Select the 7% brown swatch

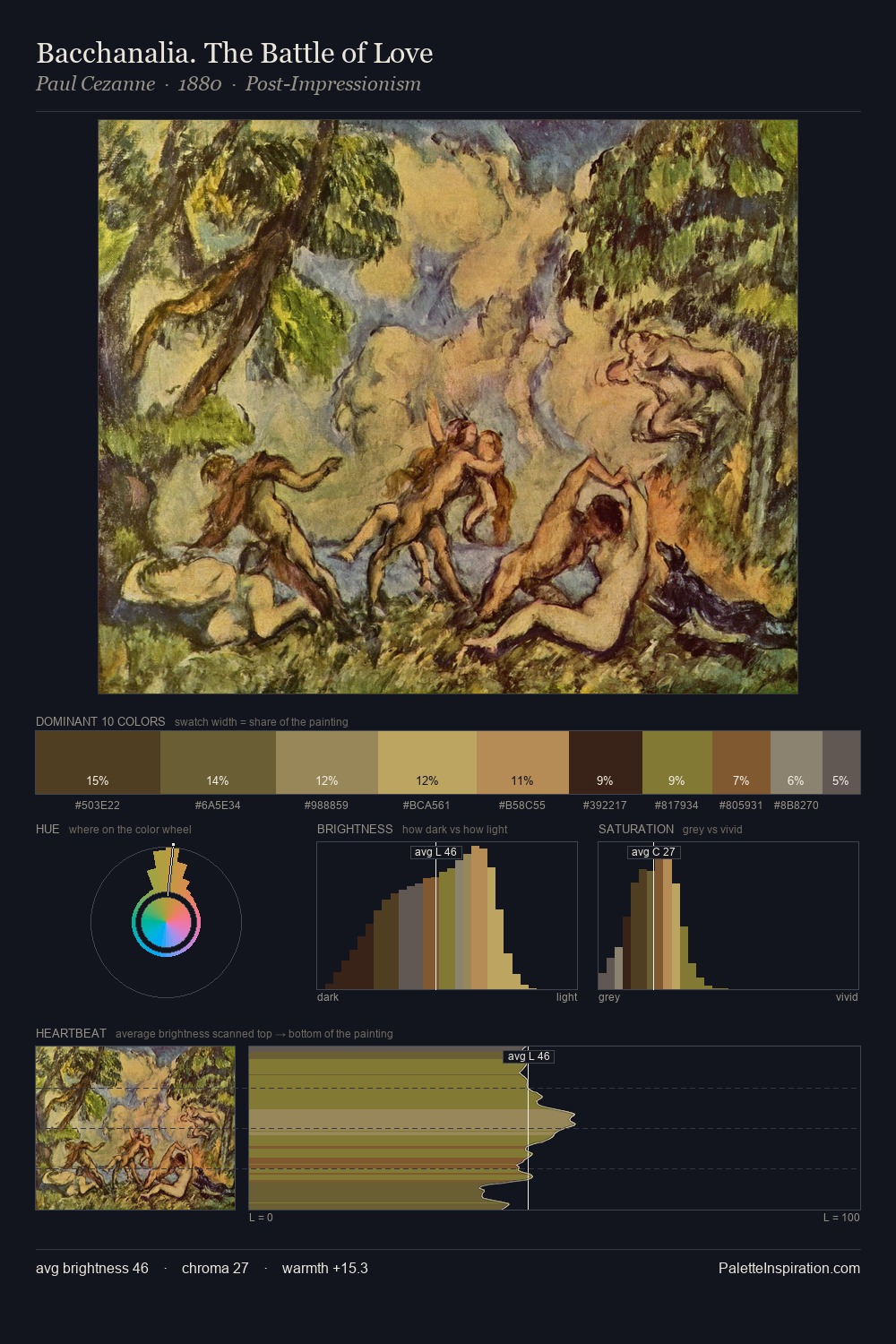point(741,762)
